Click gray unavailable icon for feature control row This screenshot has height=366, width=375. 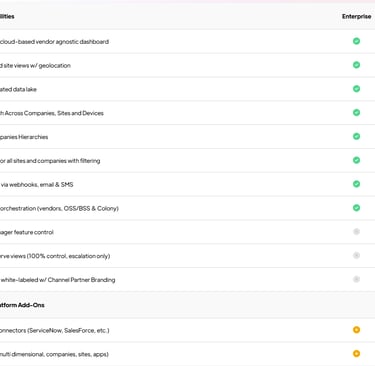[x=356, y=232]
